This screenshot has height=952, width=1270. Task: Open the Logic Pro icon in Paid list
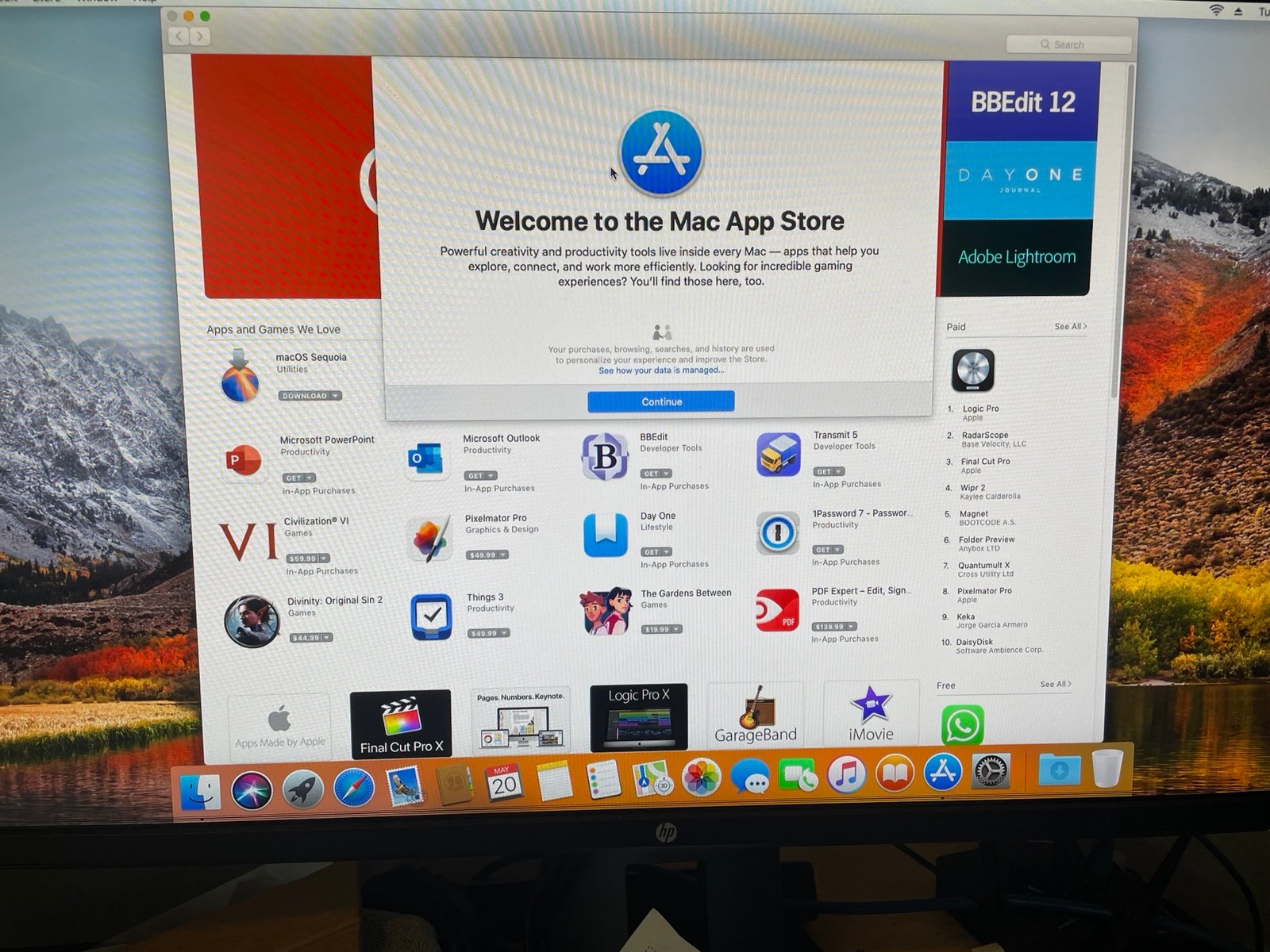pyautogui.click(x=973, y=370)
